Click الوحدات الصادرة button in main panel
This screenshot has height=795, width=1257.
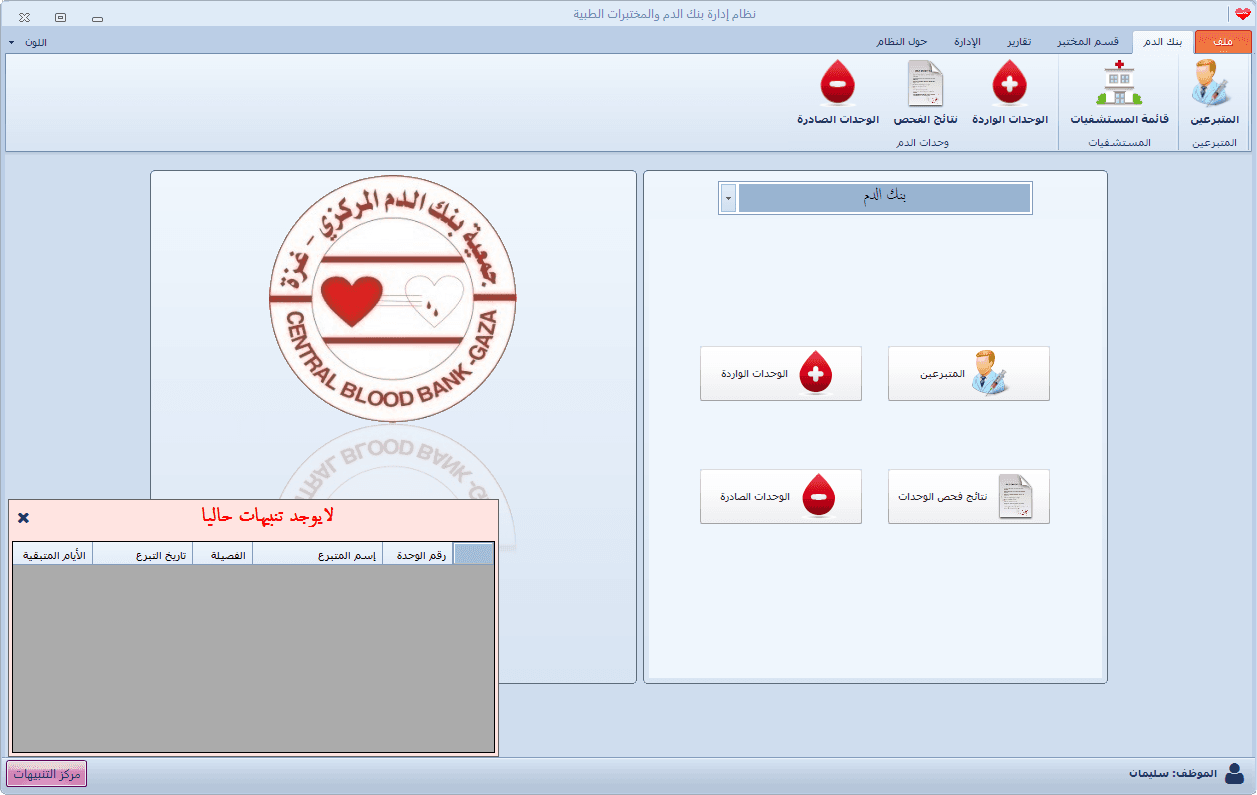coord(780,497)
